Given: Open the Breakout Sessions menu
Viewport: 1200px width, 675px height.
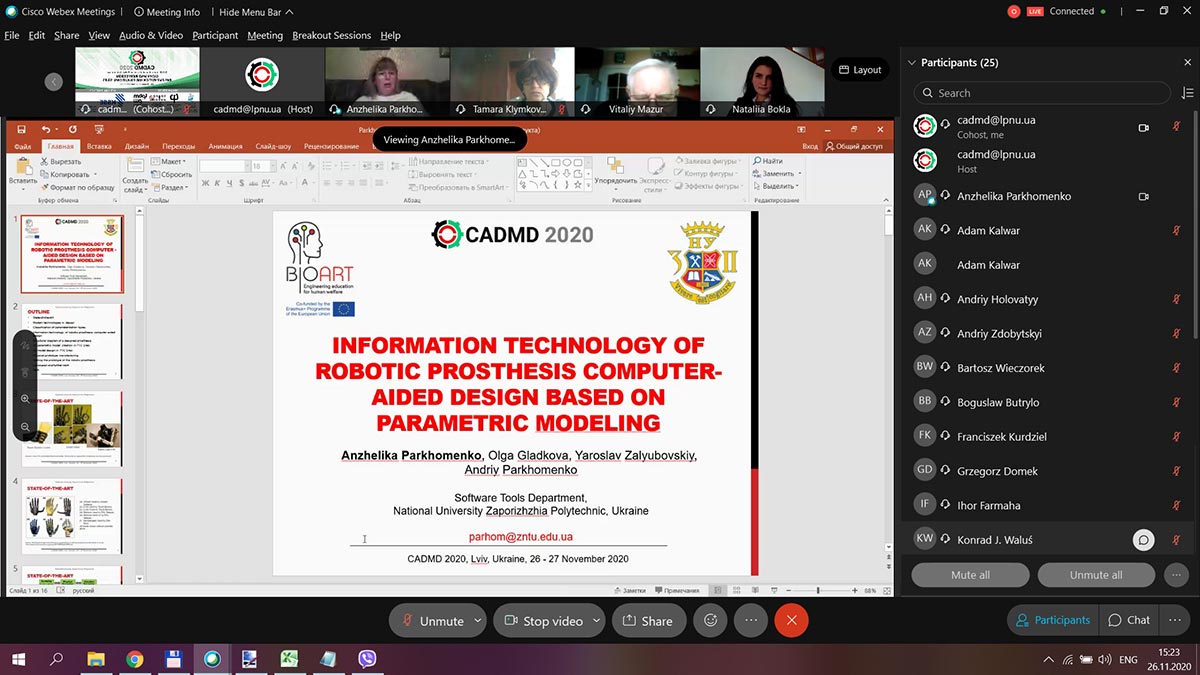Looking at the screenshot, I should tap(331, 35).
